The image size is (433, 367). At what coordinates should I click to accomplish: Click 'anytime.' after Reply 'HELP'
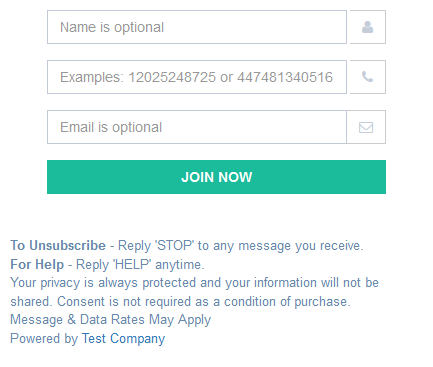tap(180, 265)
